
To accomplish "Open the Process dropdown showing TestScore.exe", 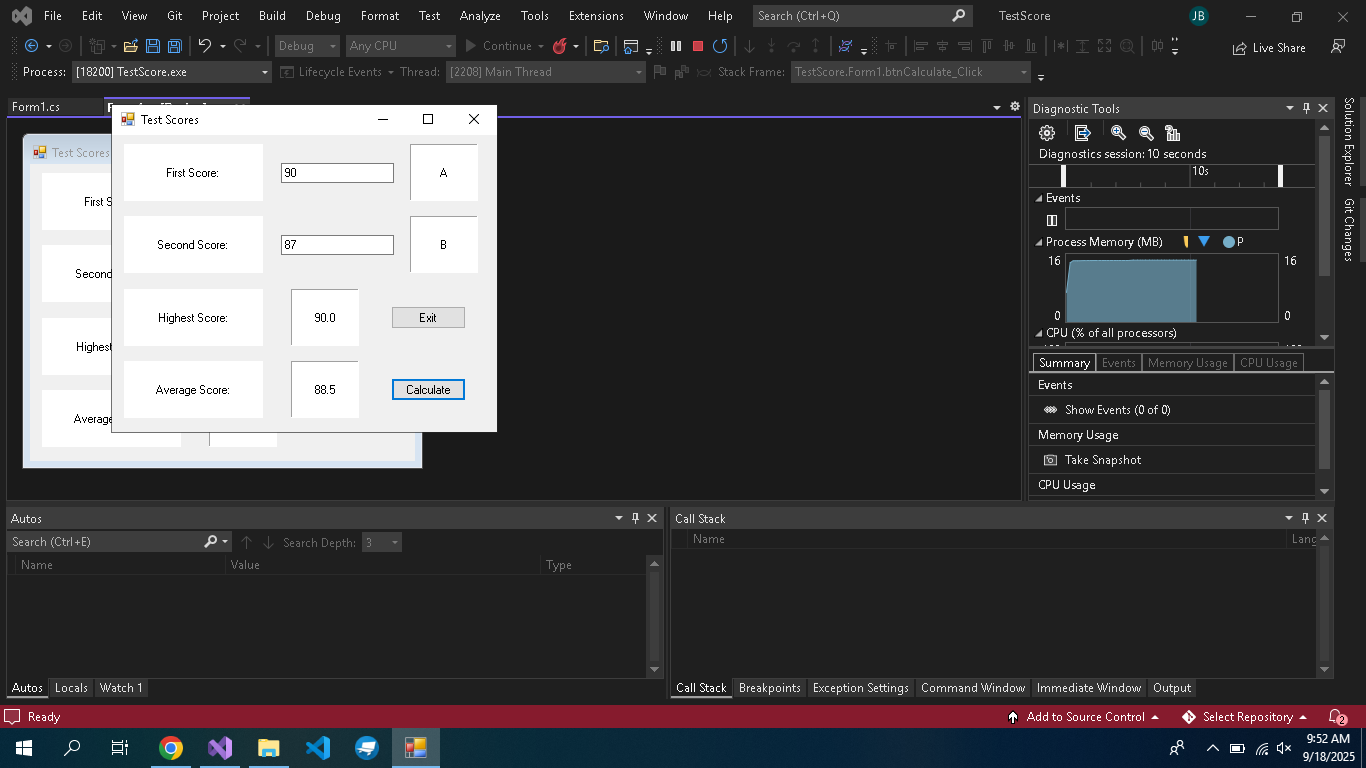I will click(x=265, y=72).
